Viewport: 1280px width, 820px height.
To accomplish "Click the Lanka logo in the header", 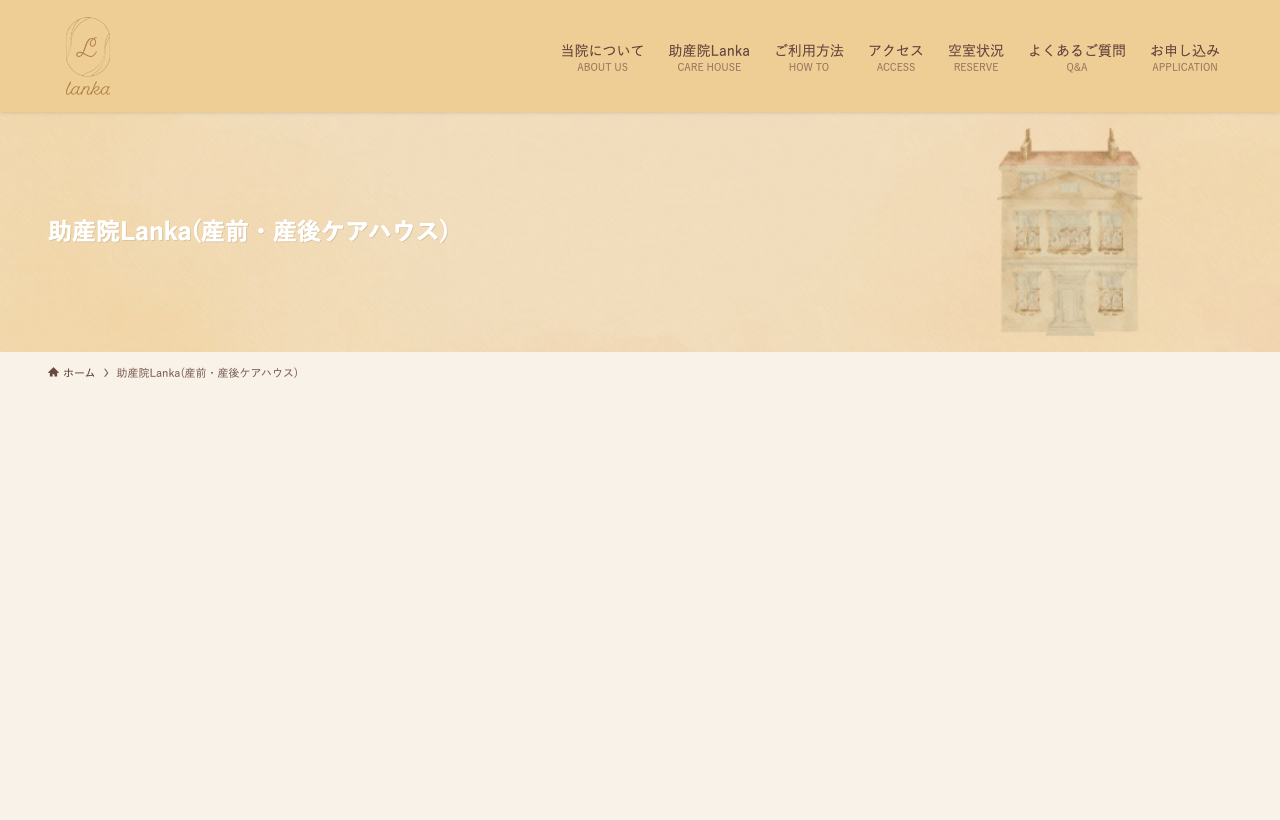I will [x=88, y=56].
